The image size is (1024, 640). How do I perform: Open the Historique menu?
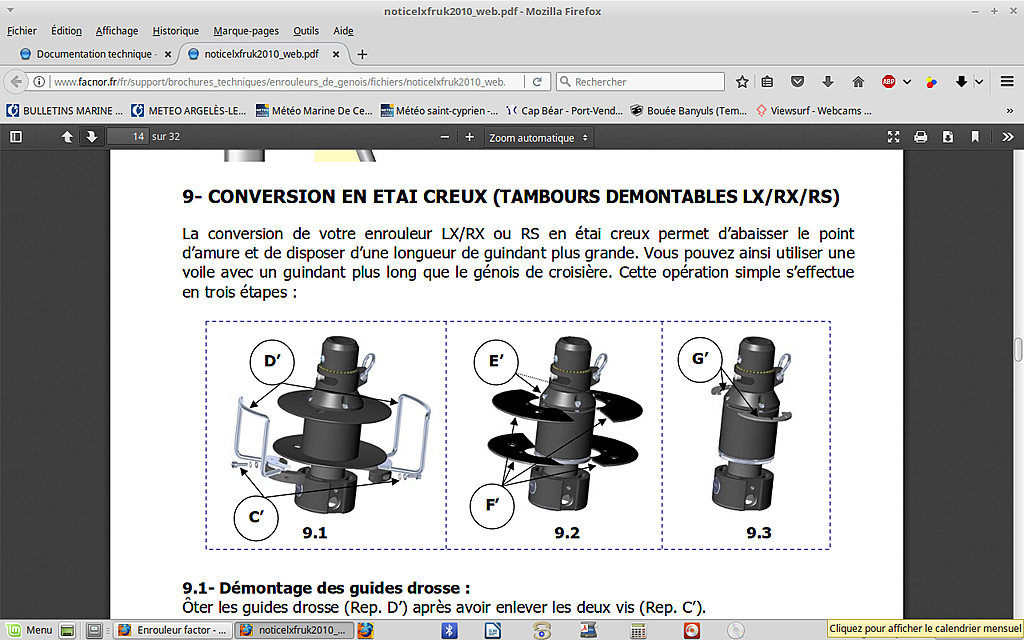point(176,31)
